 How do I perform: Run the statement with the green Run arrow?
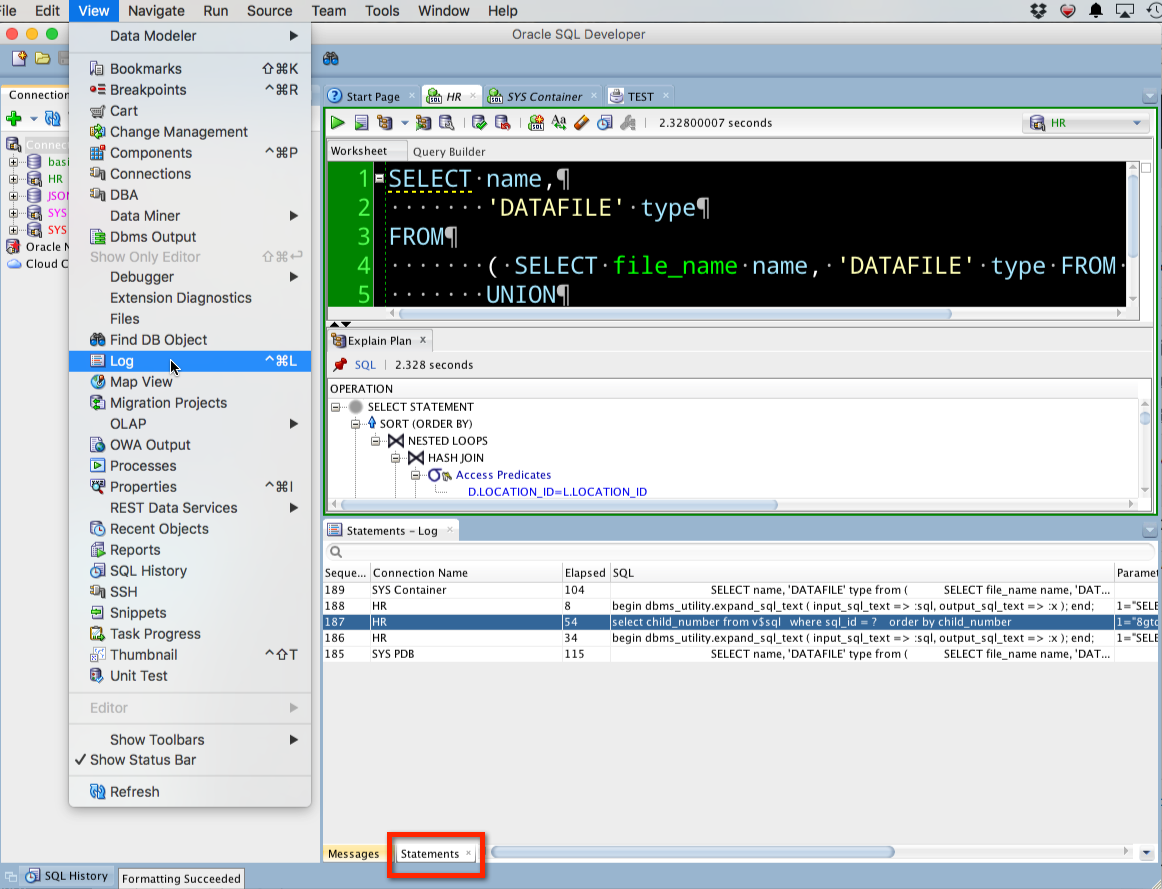coord(337,121)
